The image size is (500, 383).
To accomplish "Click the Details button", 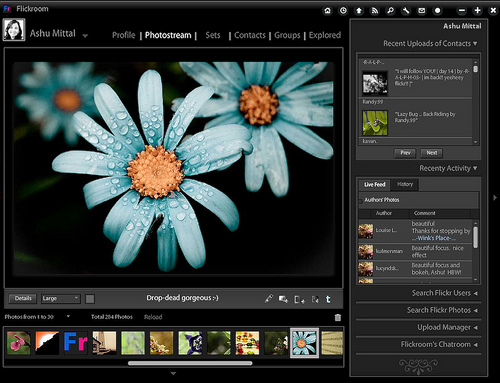I will (x=23, y=298).
